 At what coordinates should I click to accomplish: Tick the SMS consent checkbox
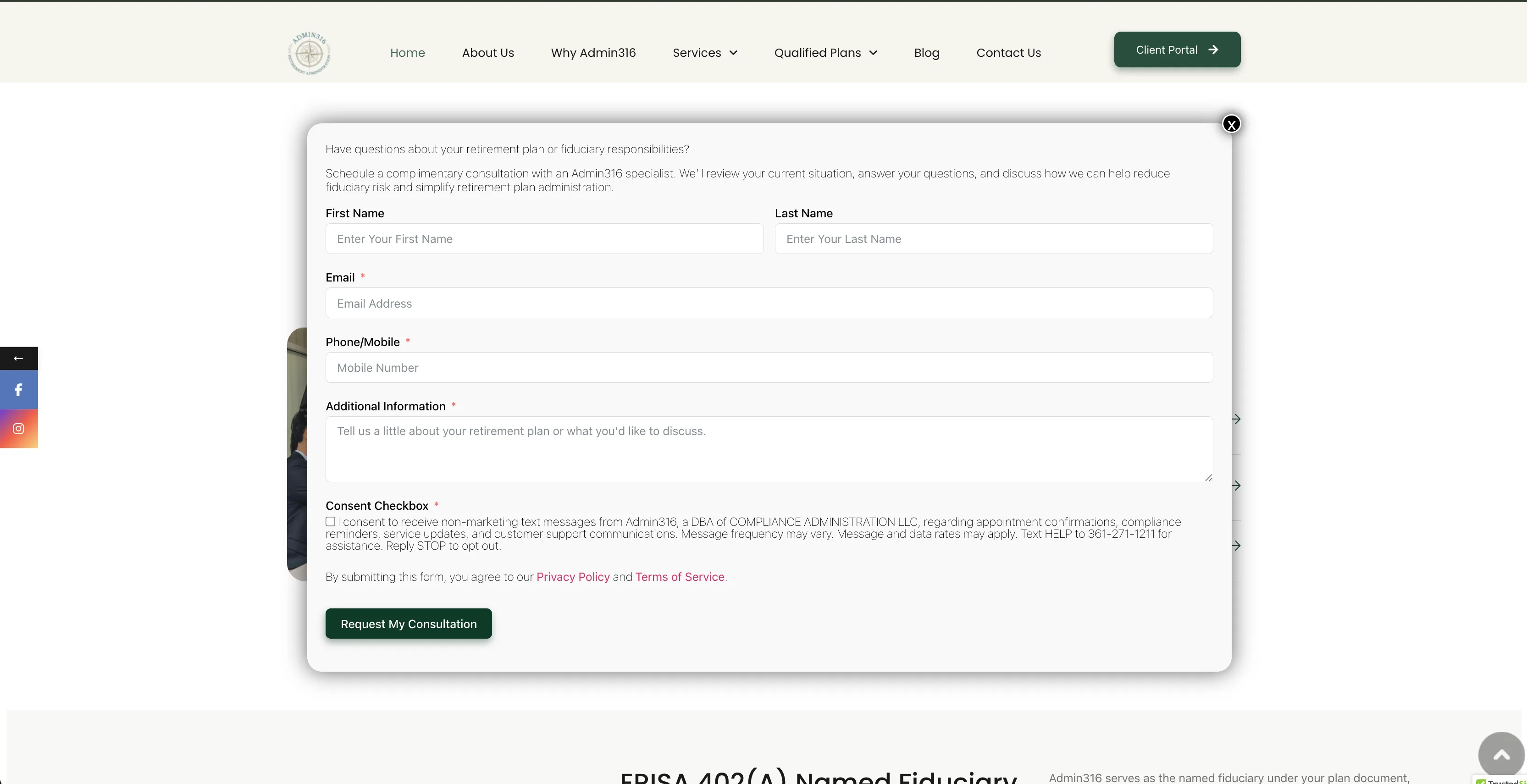click(330, 521)
